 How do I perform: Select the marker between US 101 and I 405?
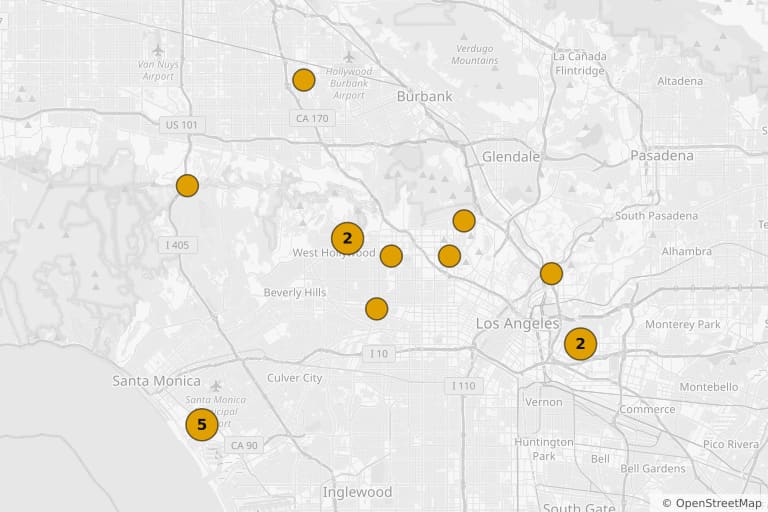pyautogui.click(x=187, y=186)
